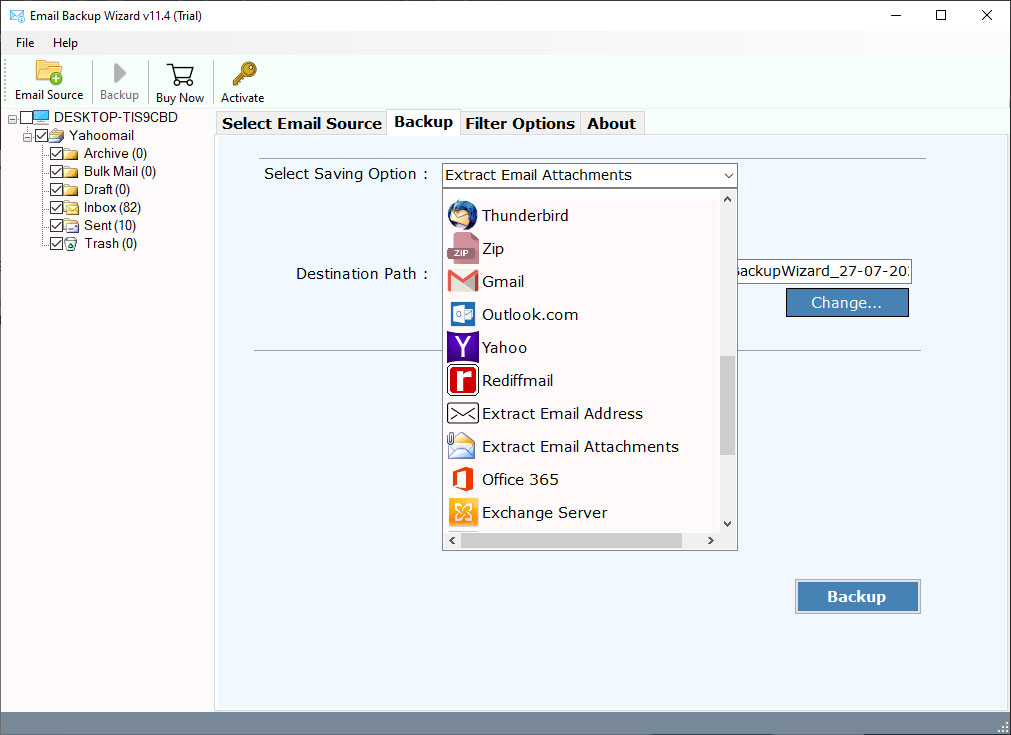Choose Thunderbird option text

tap(525, 215)
